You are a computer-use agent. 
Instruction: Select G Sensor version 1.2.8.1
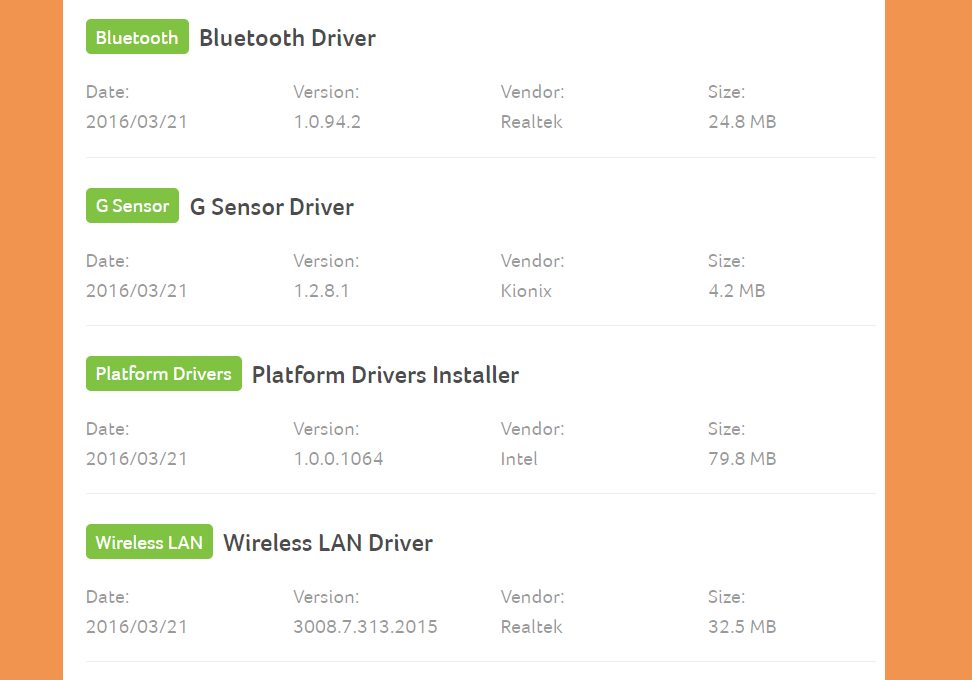click(x=321, y=291)
